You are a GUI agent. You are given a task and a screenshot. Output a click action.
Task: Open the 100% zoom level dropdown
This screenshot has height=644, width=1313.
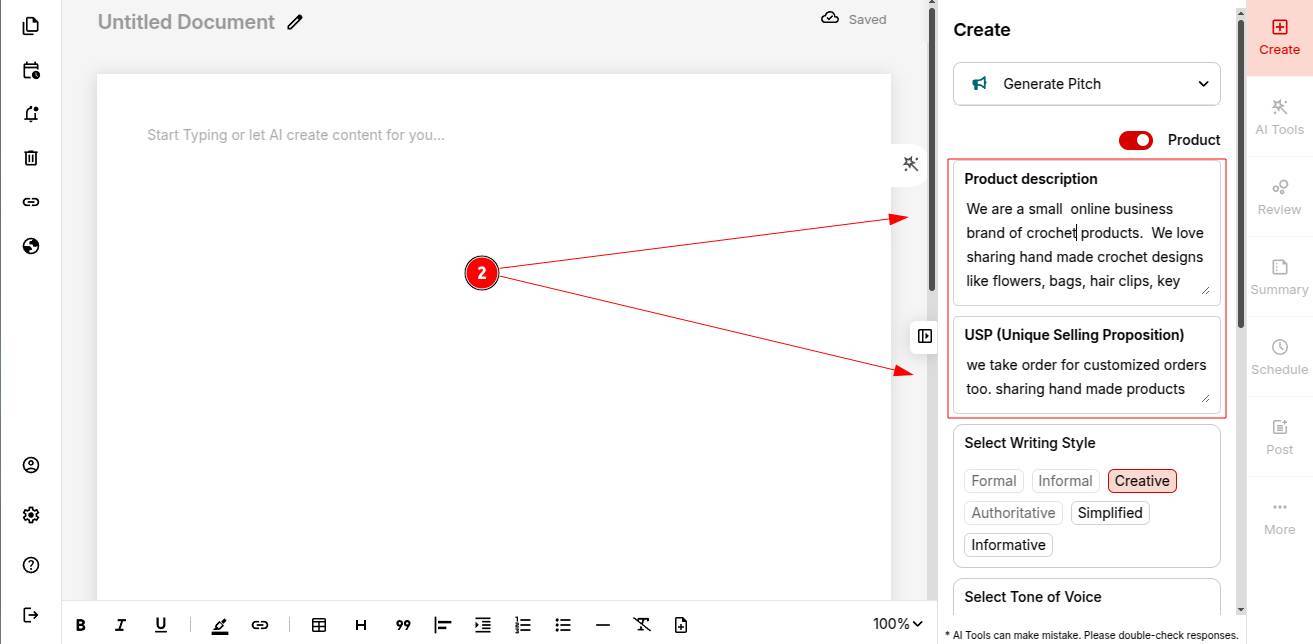[x=897, y=624]
